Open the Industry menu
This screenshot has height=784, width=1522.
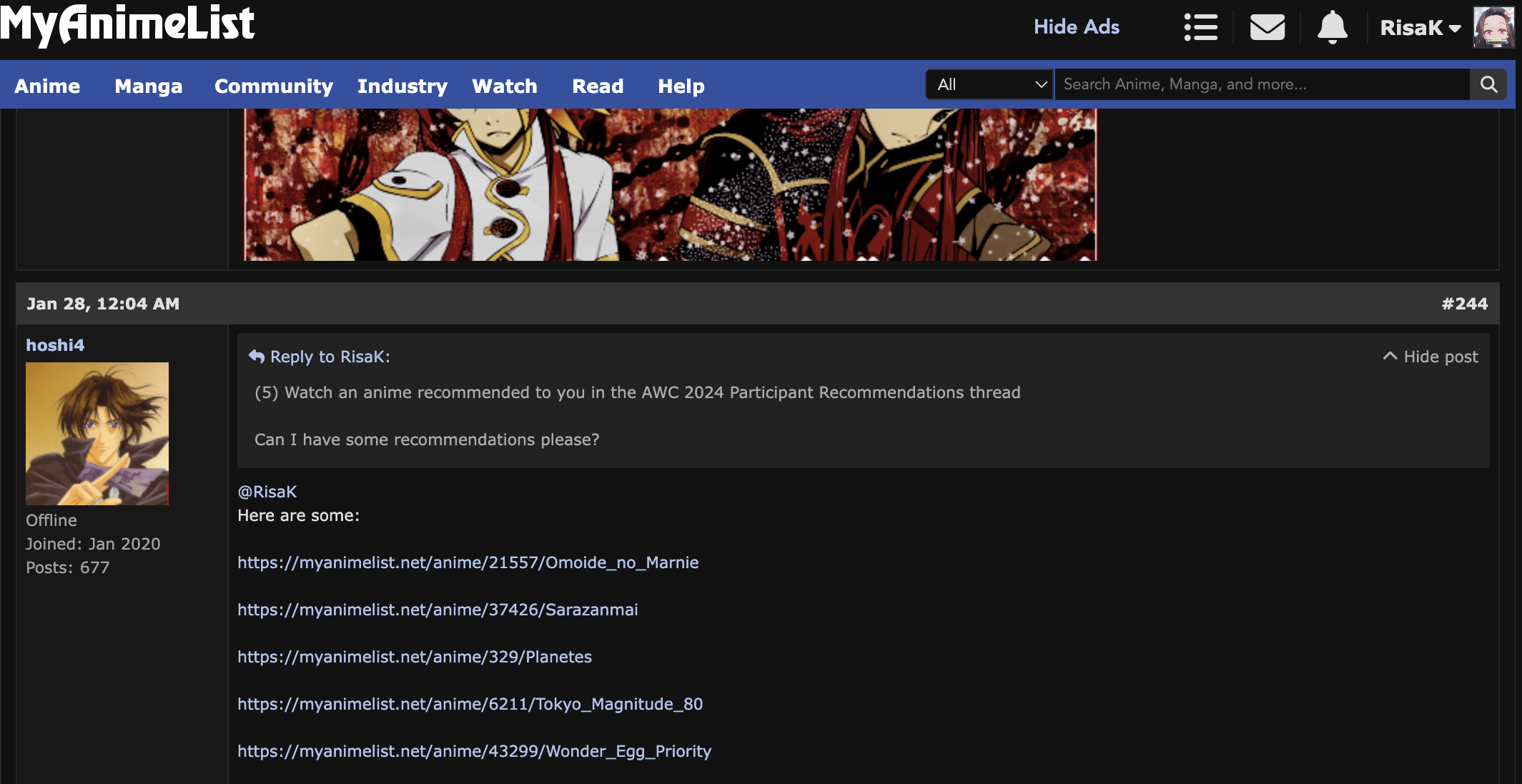tap(402, 86)
